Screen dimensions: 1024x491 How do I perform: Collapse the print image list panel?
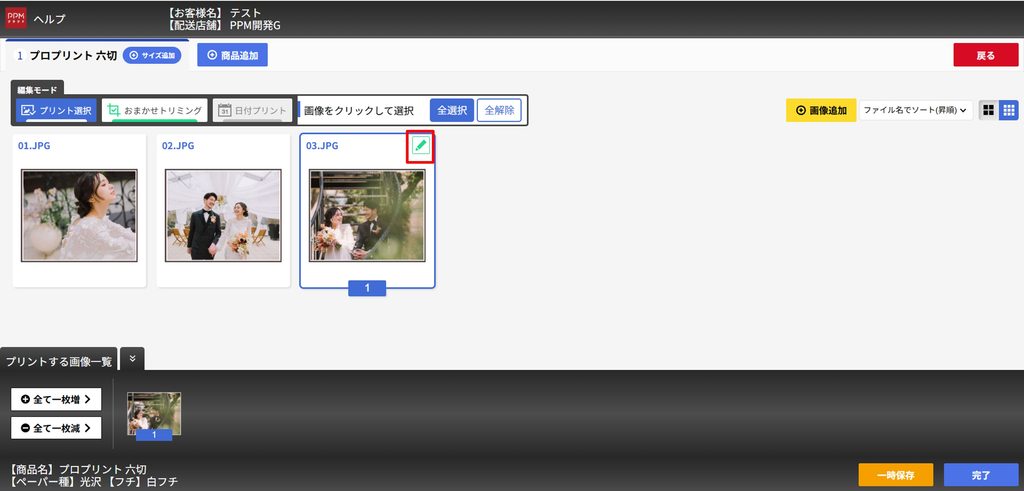point(133,358)
